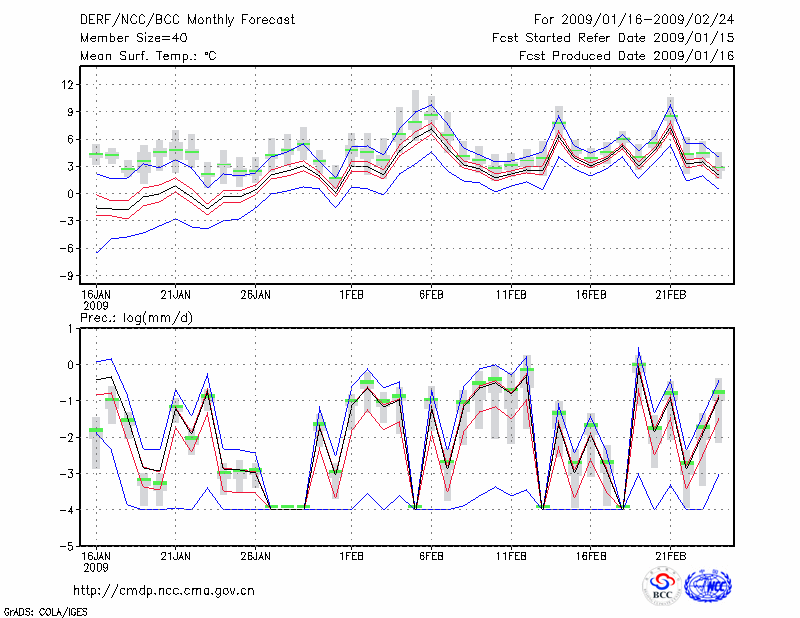Click the 12 tick on temperature axis
Screen dimensions: 800x618
[x=68, y=84]
